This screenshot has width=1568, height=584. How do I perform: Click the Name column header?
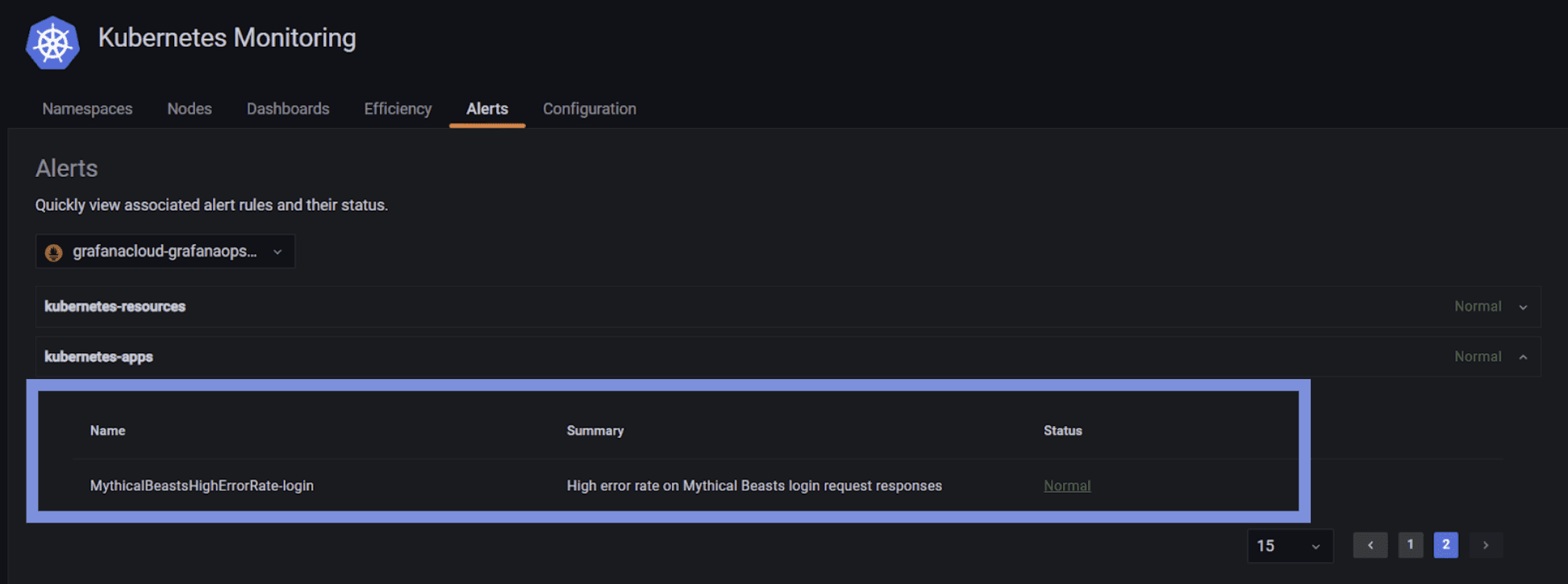107,430
